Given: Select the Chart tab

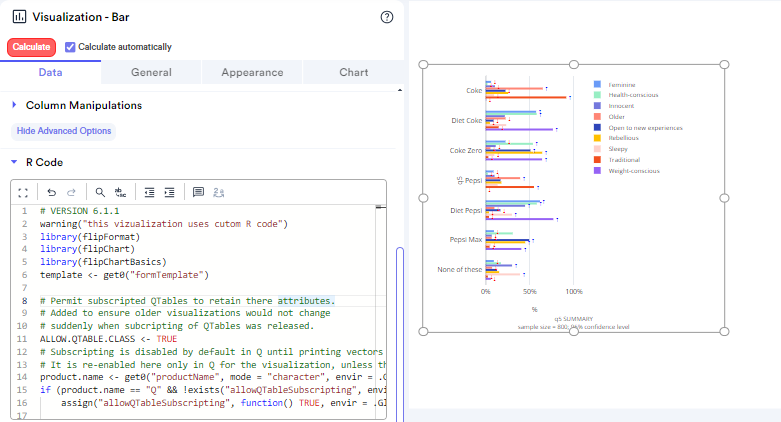Looking at the screenshot, I should (353, 72).
